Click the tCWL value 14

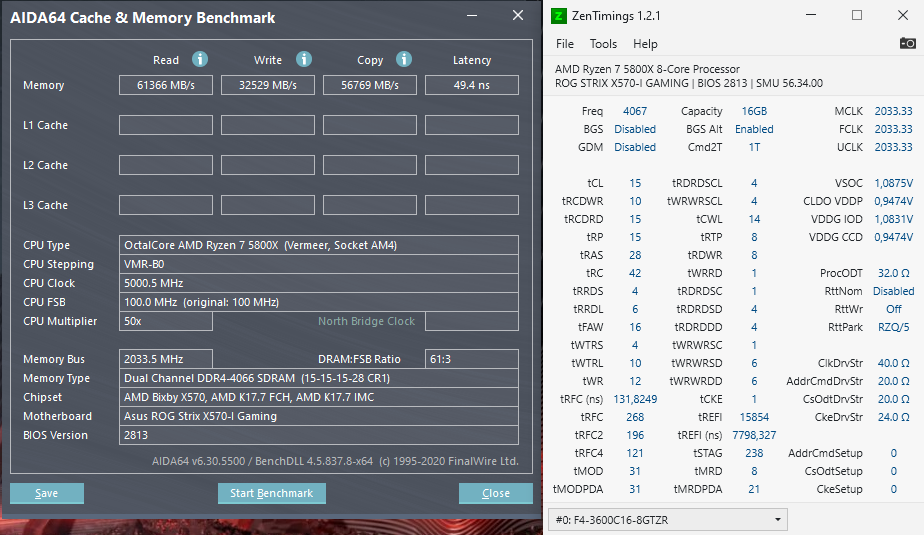tap(754, 219)
